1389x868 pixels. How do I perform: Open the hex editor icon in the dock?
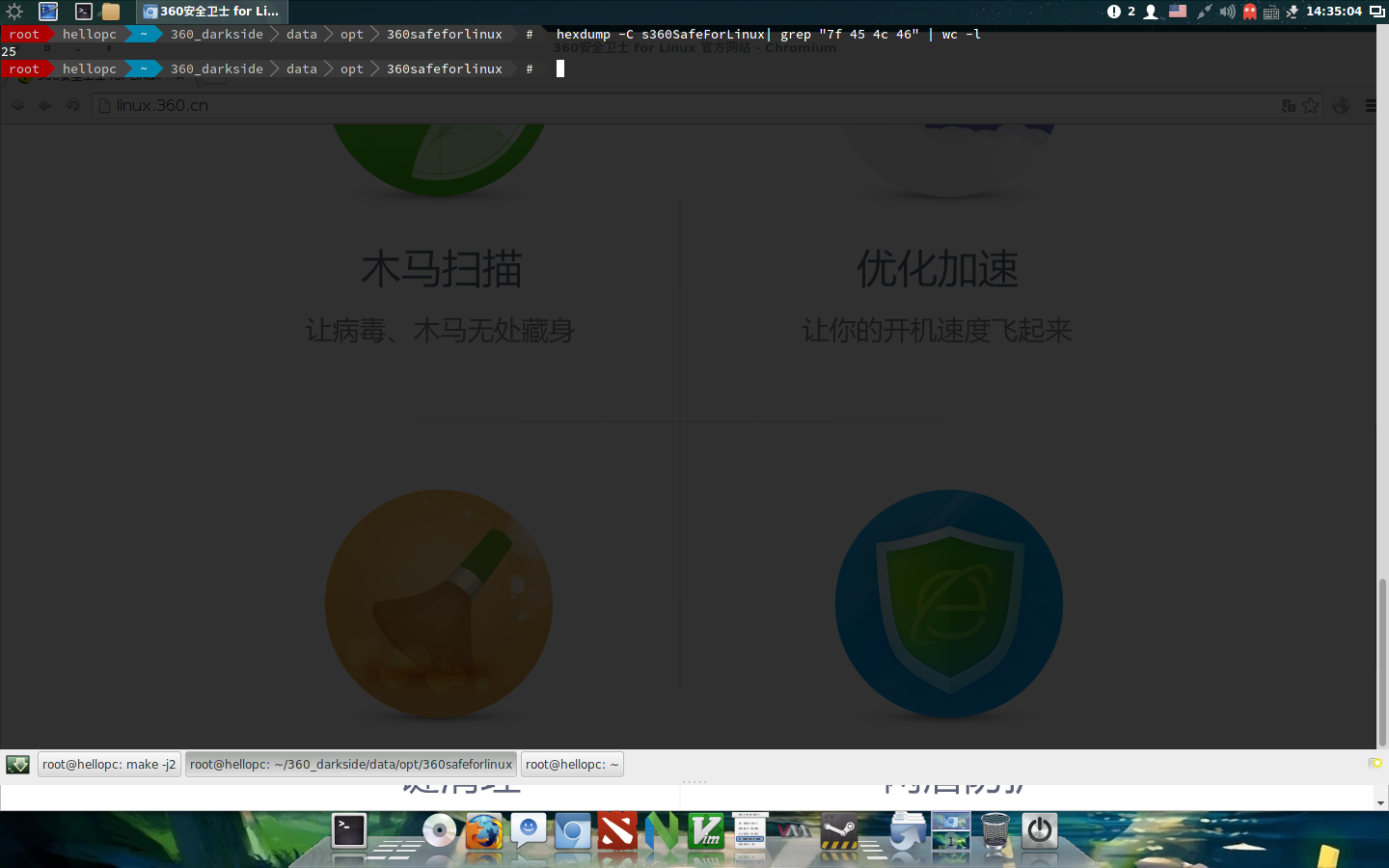tap(749, 828)
